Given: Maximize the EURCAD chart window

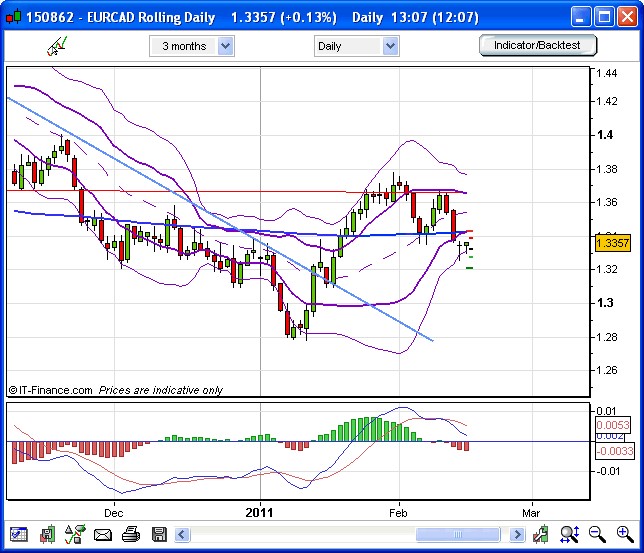Looking at the screenshot, I should click(604, 17).
